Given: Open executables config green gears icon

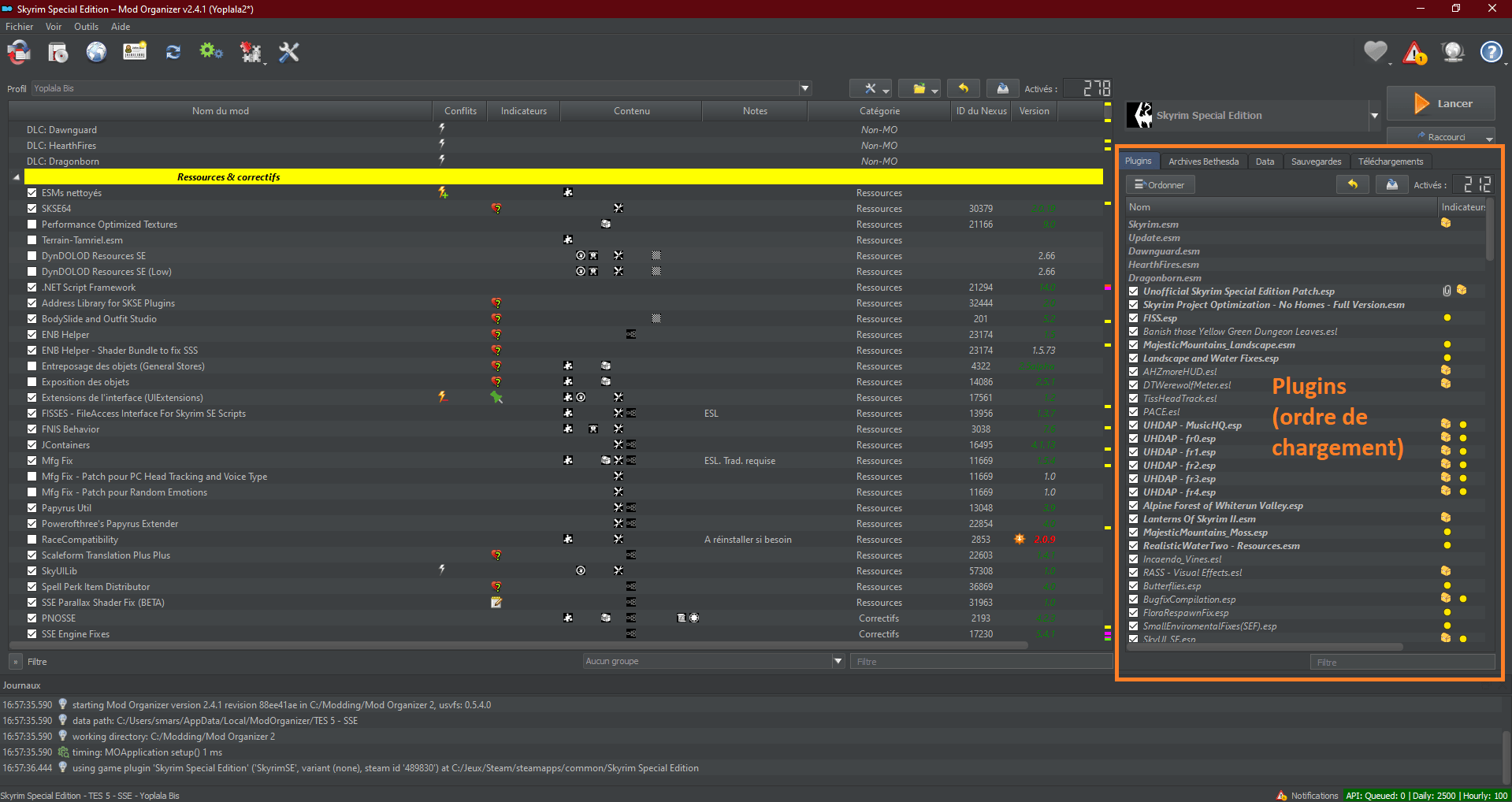Looking at the screenshot, I should tap(210, 53).
